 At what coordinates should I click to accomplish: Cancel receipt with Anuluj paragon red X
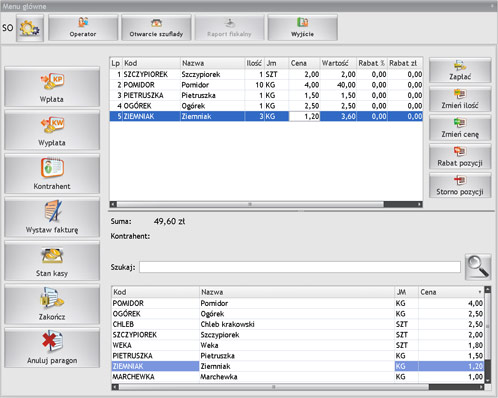click(52, 341)
